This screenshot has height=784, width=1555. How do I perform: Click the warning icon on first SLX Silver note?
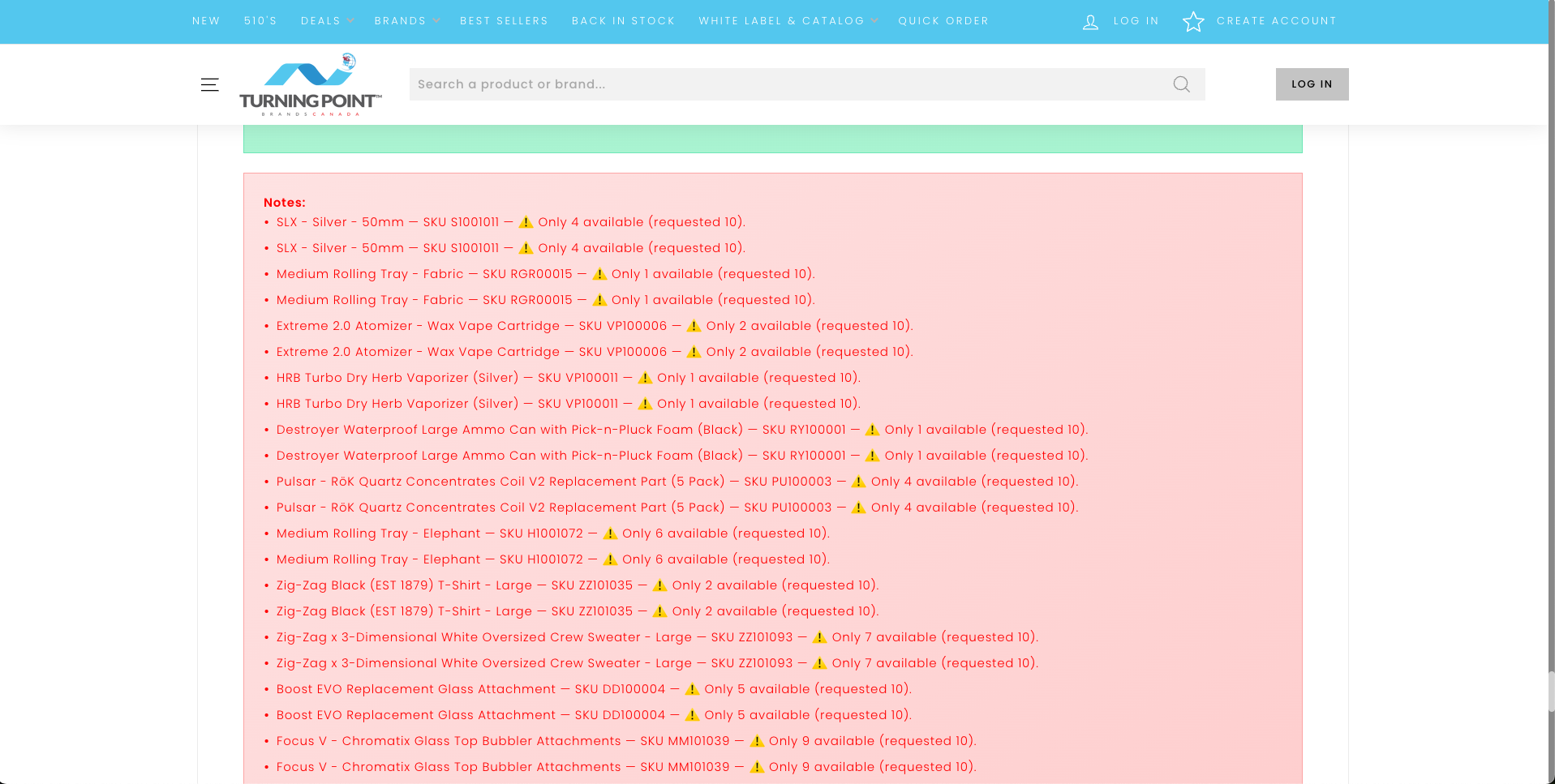click(526, 222)
